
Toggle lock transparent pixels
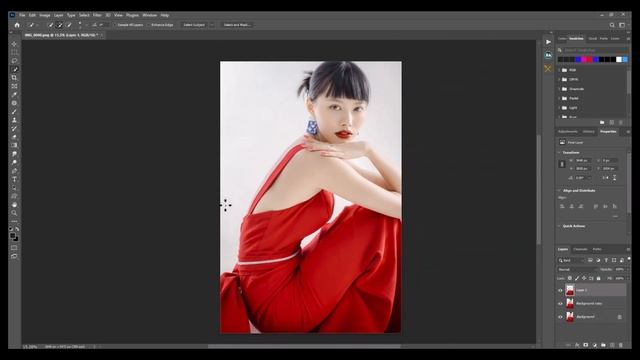coord(570,278)
